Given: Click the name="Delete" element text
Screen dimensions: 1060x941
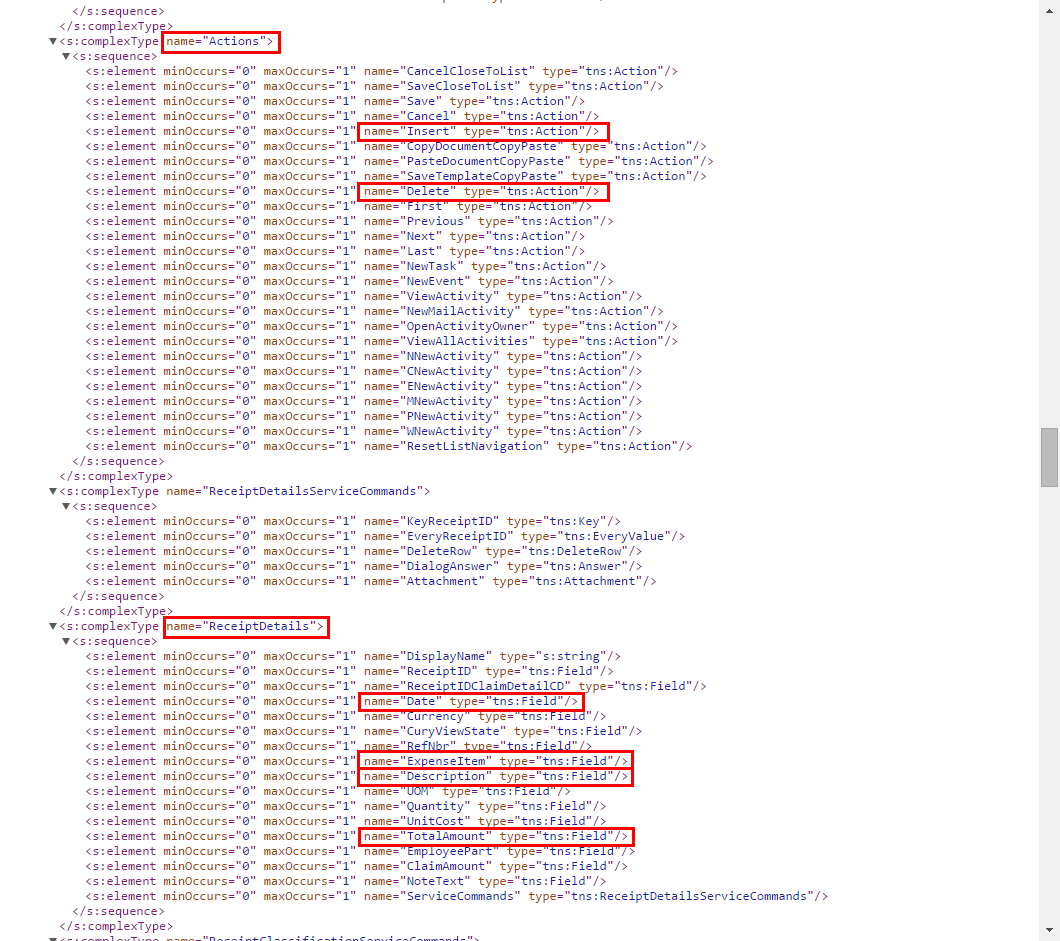Looking at the screenshot, I should [x=482, y=191].
